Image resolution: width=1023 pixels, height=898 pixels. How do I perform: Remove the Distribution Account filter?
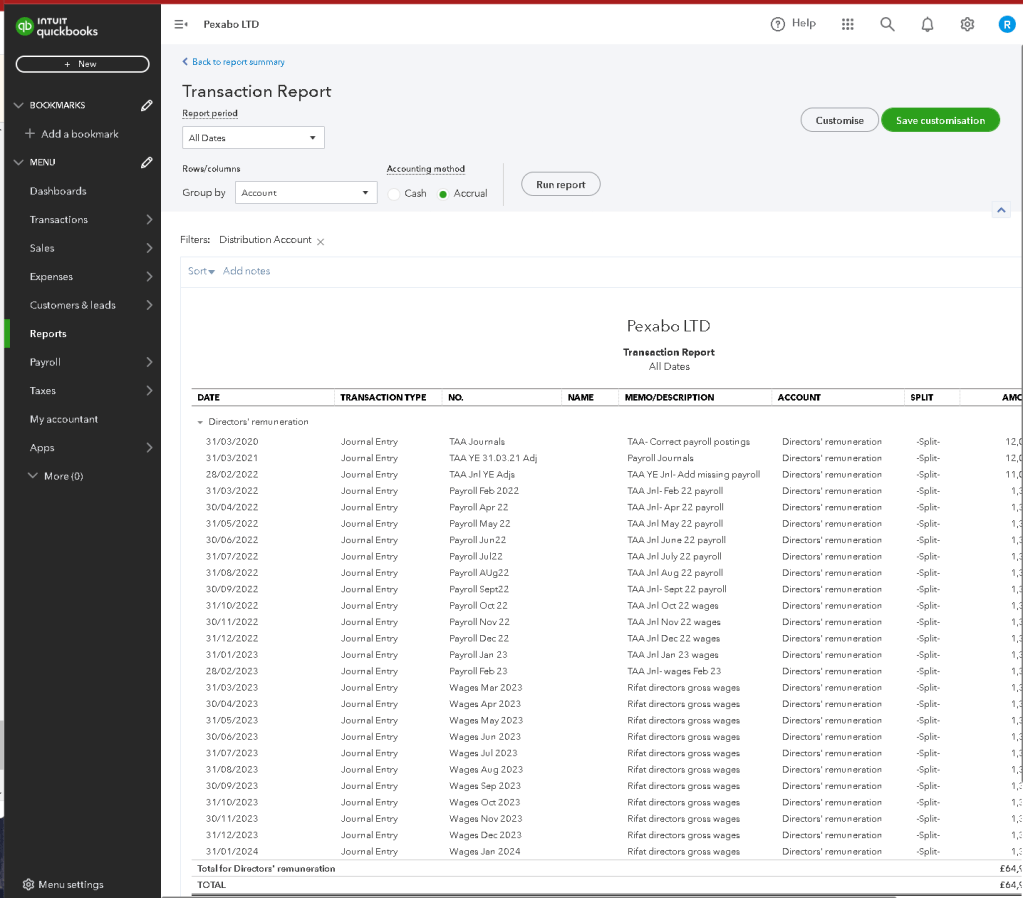point(320,241)
